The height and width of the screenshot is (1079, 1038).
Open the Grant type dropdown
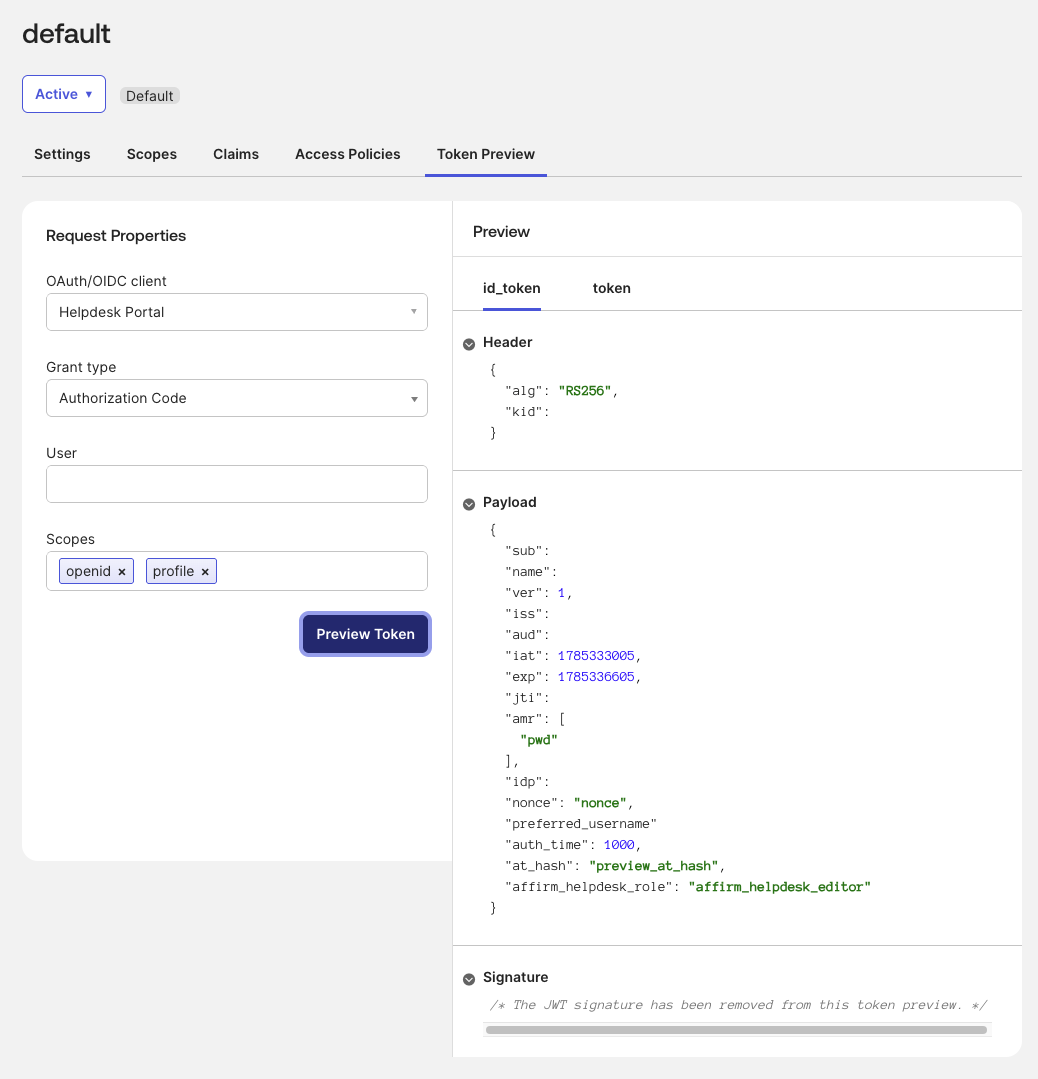(237, 398)
